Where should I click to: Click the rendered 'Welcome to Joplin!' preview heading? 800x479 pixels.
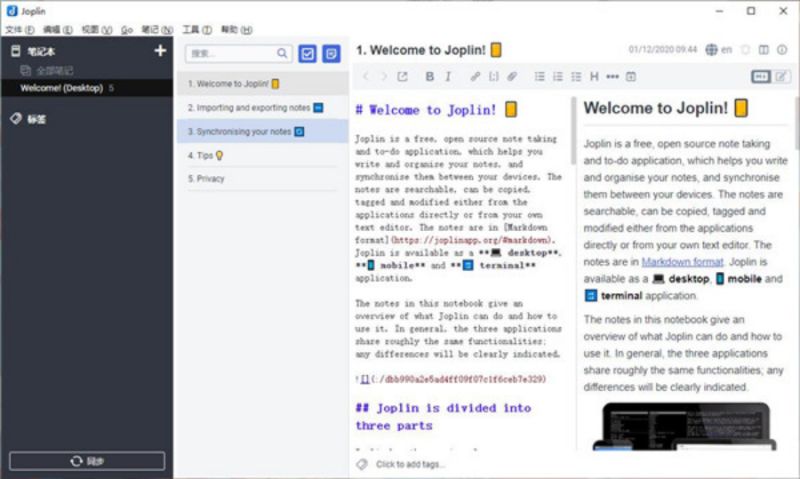pos(665,108)
